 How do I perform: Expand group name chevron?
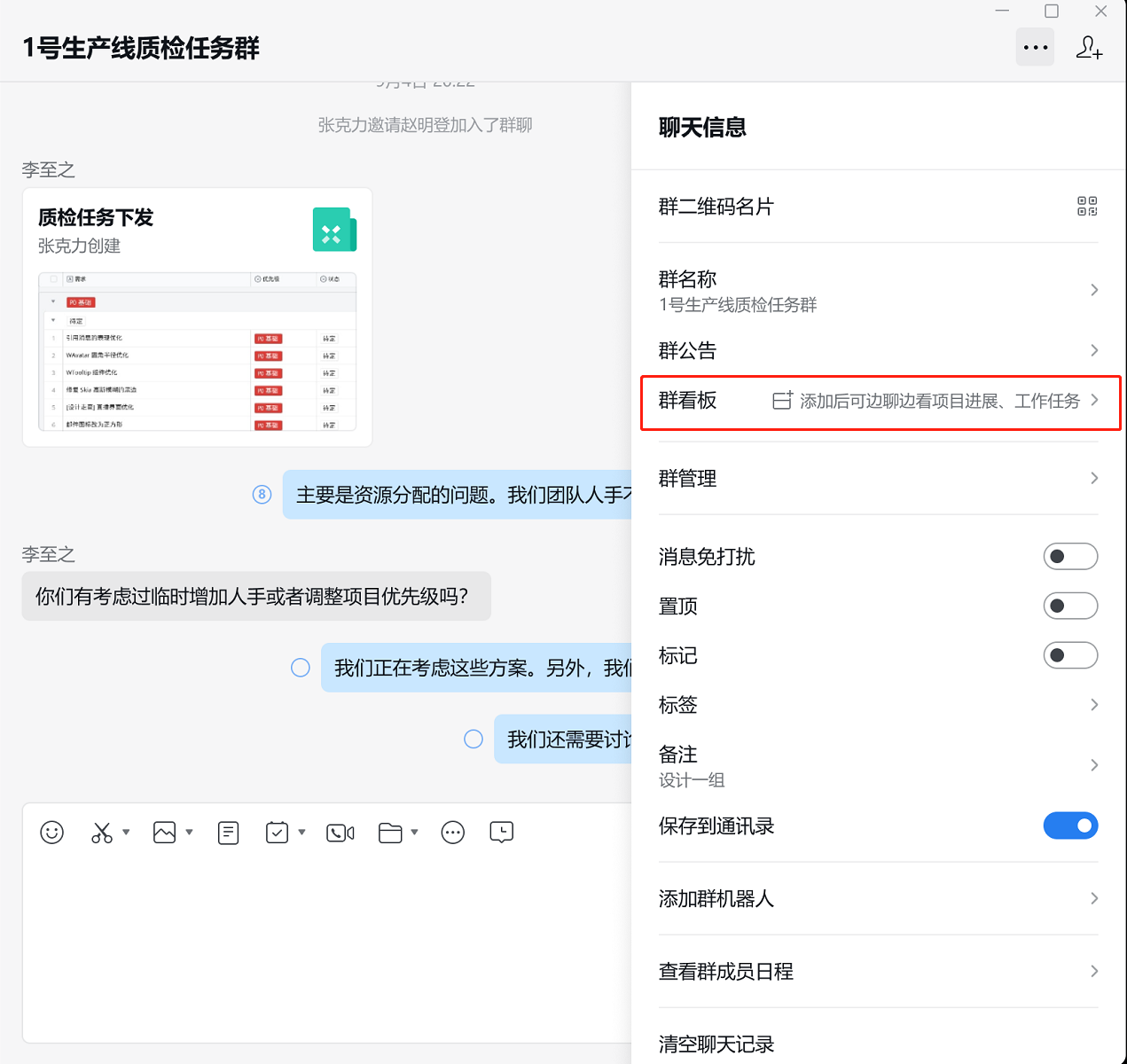coord(1094,290)
